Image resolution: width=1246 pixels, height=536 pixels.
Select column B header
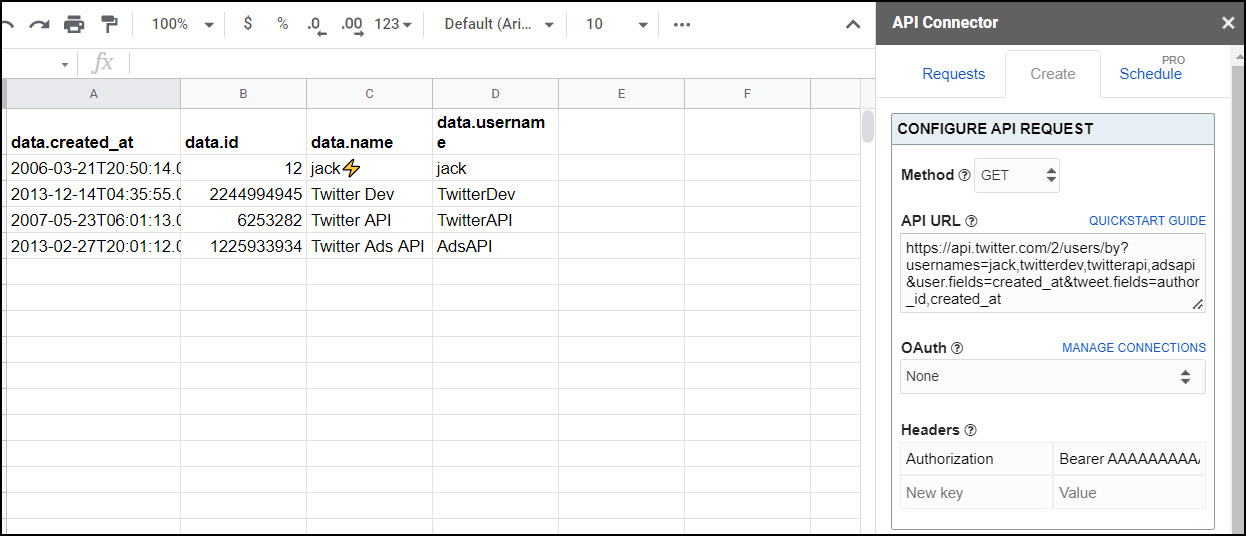243,94
